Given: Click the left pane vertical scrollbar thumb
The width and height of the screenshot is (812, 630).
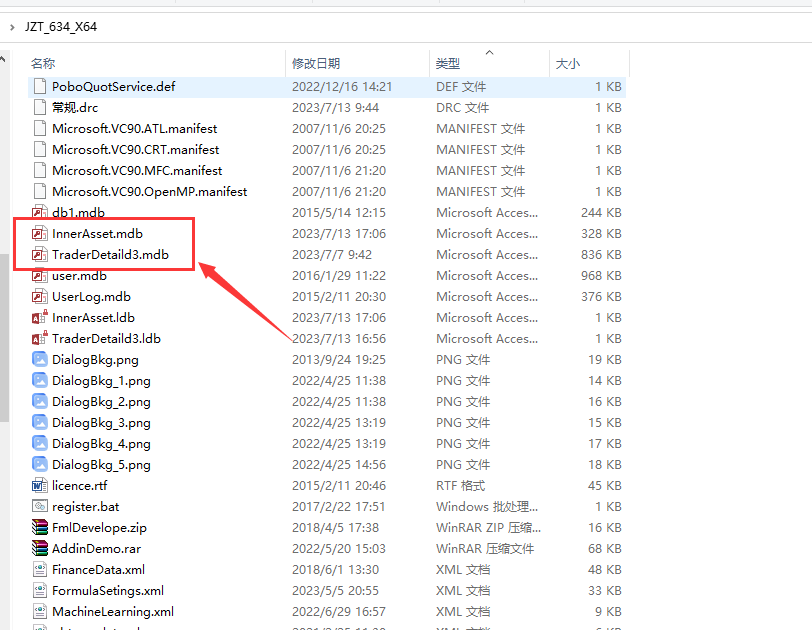Looking at the screenshot, I should click(x=4, y=338).
